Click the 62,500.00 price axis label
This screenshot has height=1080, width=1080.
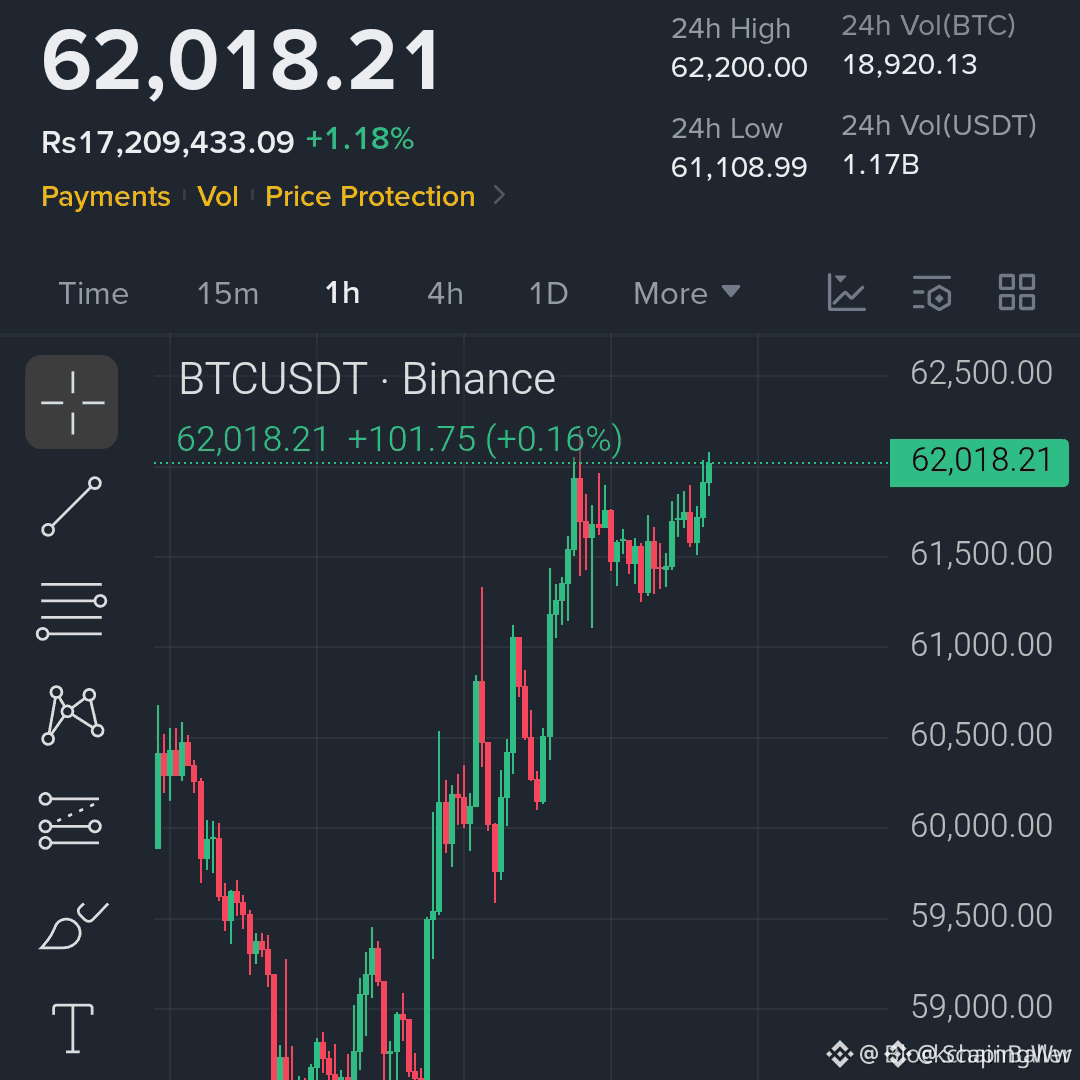coord(982,373)
